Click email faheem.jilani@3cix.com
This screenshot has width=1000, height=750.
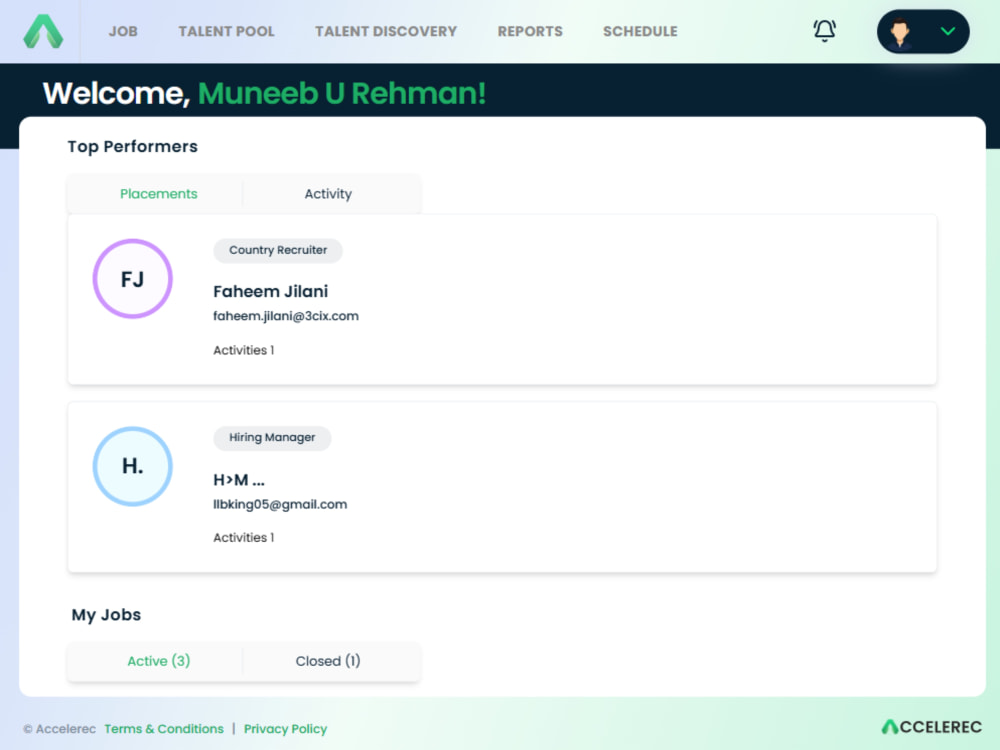pos(286,316)
